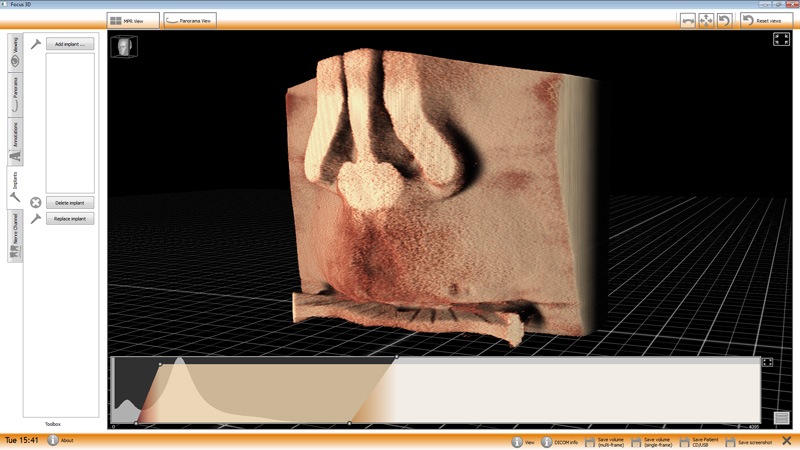The height and width of the screenshot is (450, 800).
Task: Open DICOM info
Action: pos(547,441)
